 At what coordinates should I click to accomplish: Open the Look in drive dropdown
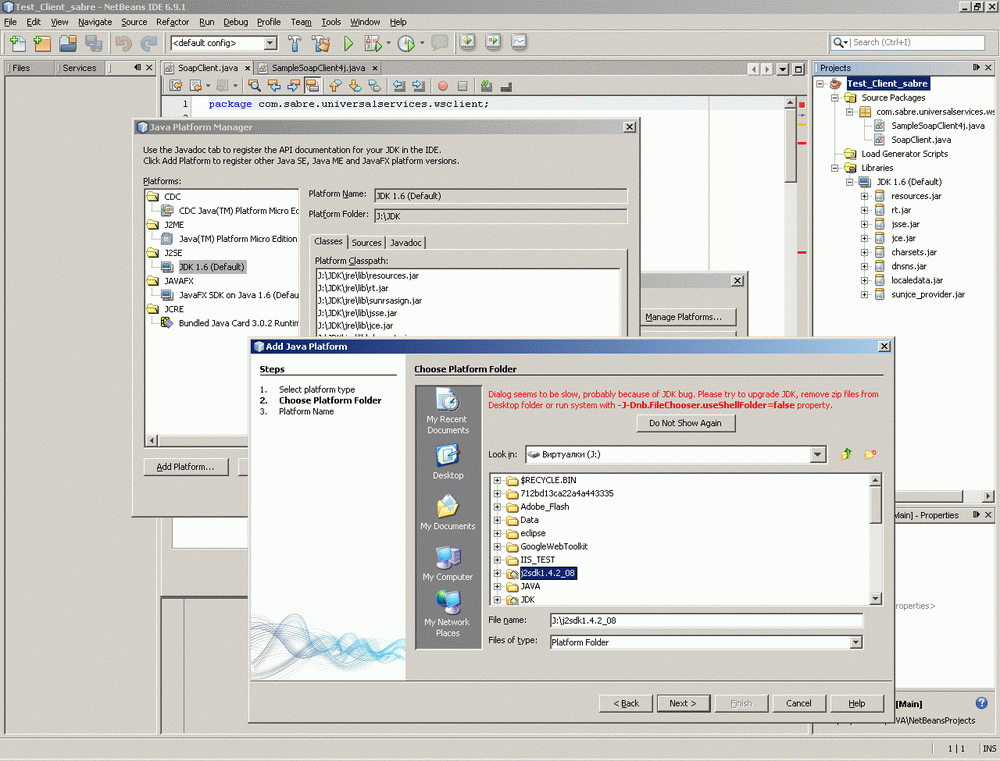click(818, 454)
